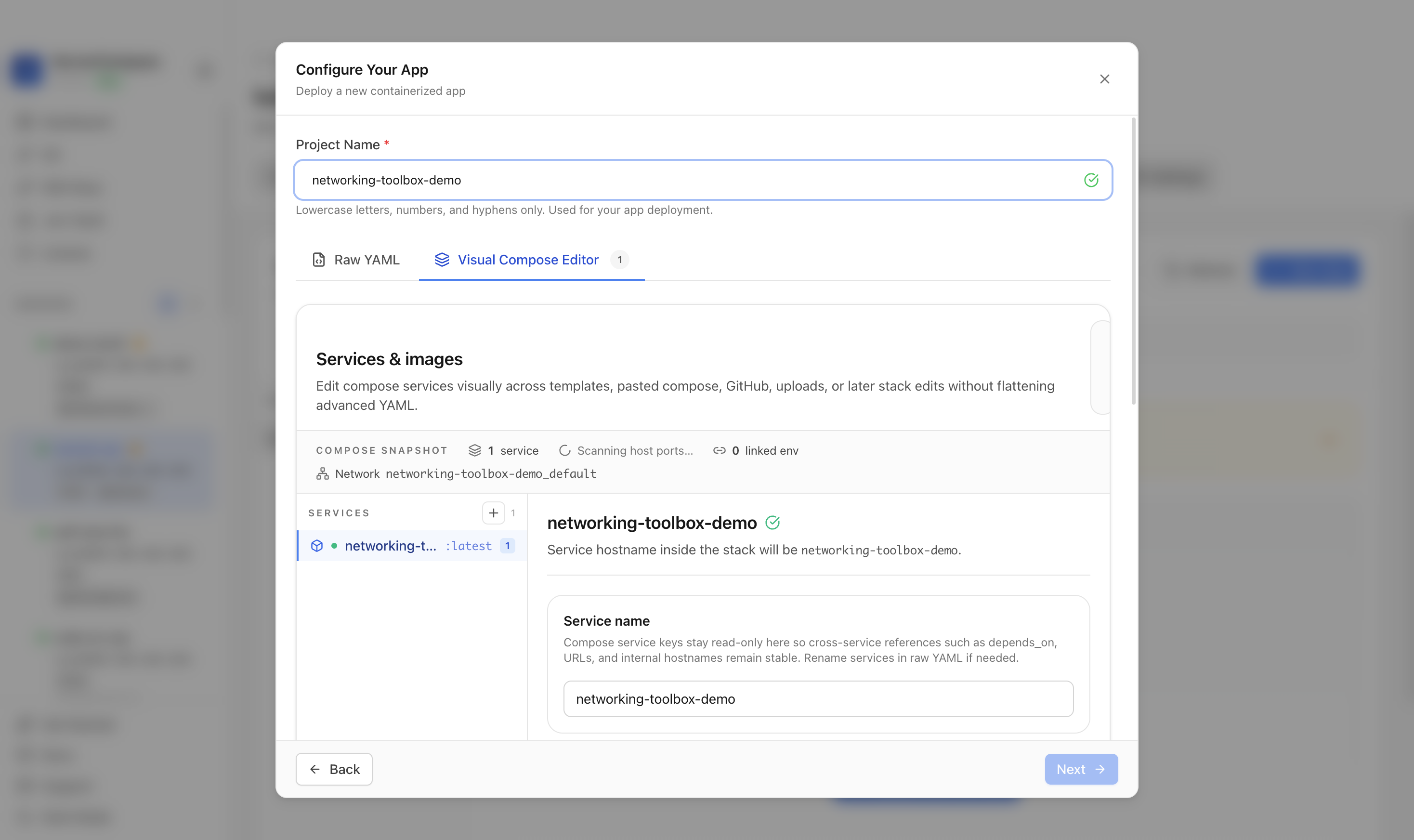Click the linked env chain icon
The height and width of the screenshot is (840, 1414).
tap(719, 450)
